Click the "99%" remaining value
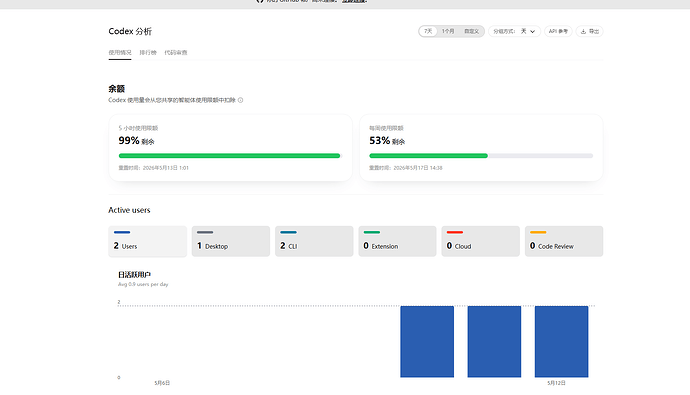The height and width of the screenshot is (395, 690). click(x=128, y=141)
